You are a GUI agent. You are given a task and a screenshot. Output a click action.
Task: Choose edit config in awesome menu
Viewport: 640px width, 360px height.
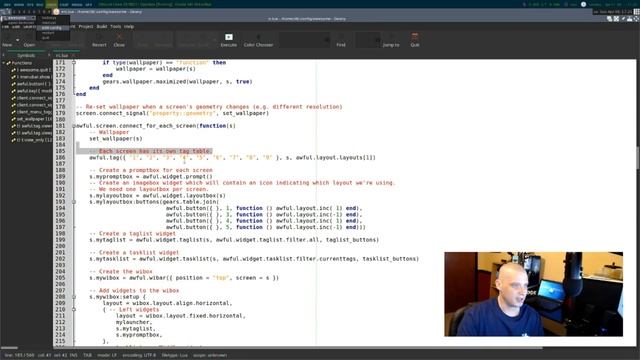(x=53, y=28)
